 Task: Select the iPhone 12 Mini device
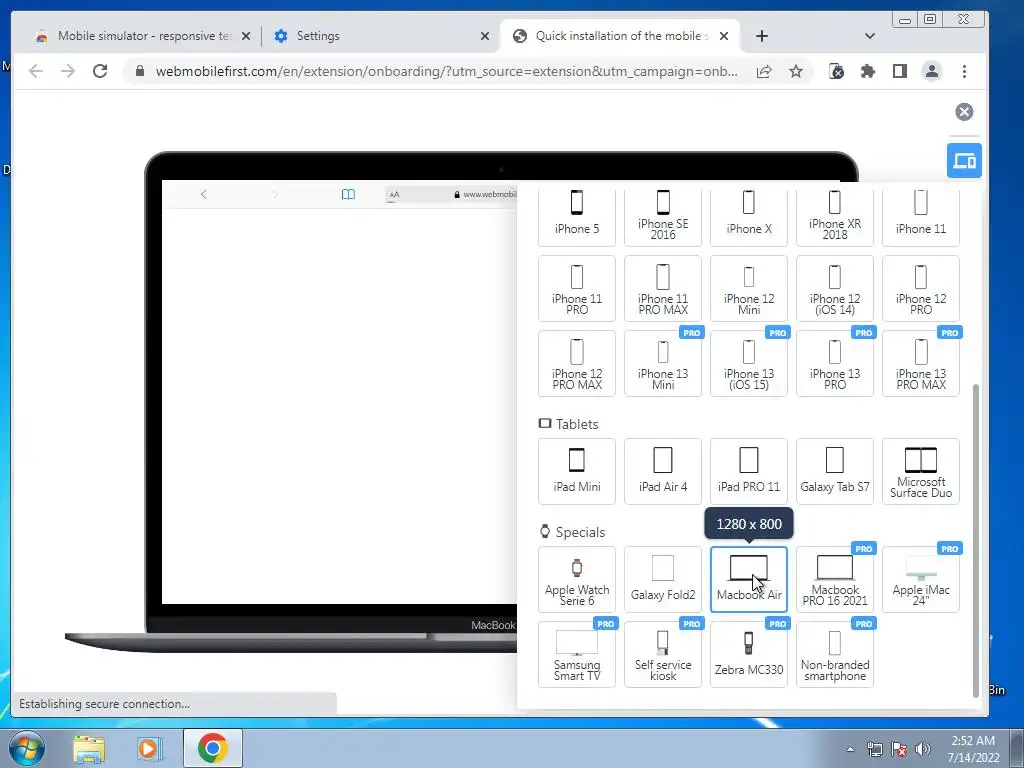pyautogui.click(x=749, y=289)
